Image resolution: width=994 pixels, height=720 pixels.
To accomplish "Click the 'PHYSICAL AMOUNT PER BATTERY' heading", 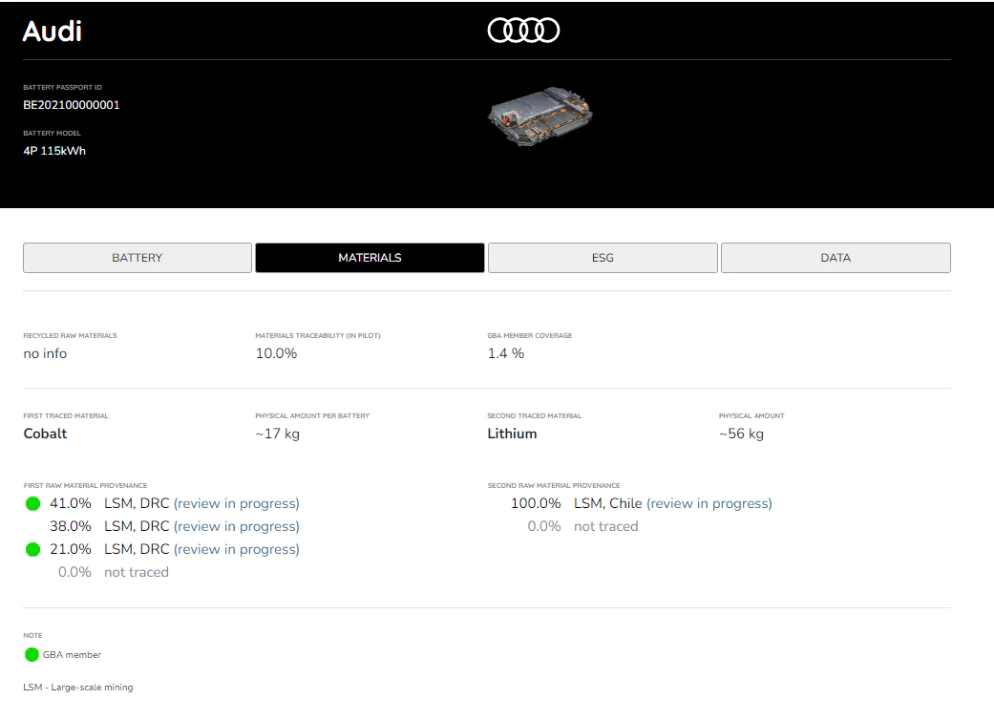I will pyautogui.click(x=313, y=416).
